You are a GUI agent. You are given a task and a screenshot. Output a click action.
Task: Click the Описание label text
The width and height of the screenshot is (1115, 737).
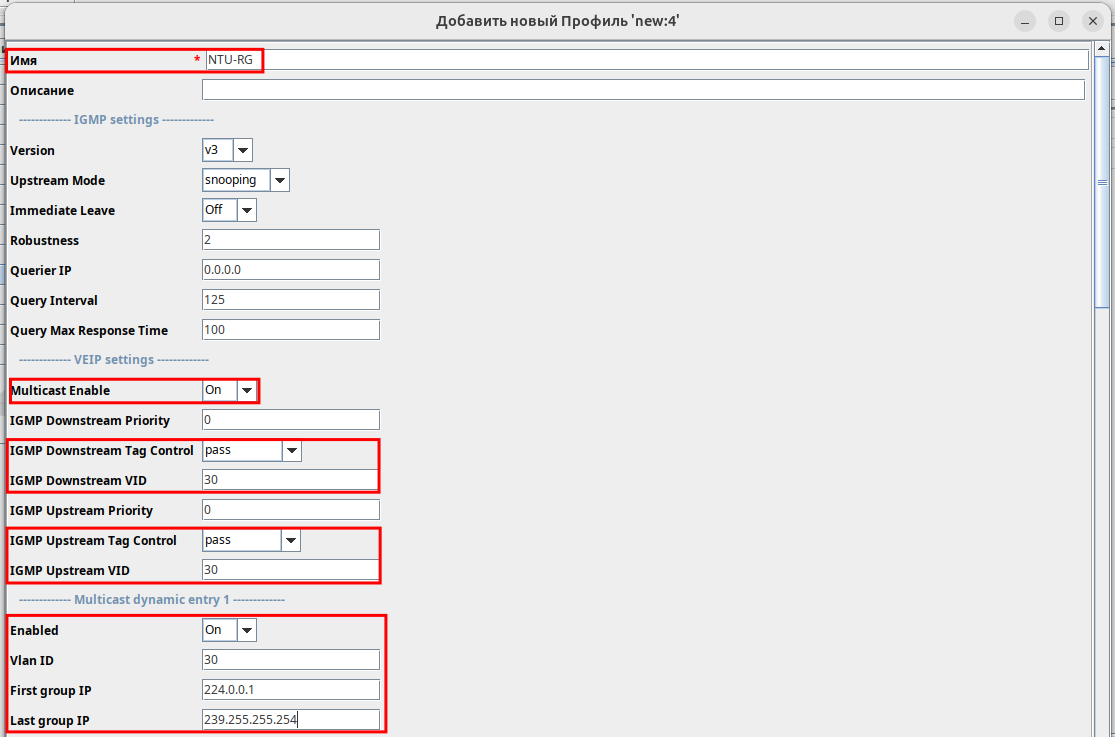(x=42, y=90)
